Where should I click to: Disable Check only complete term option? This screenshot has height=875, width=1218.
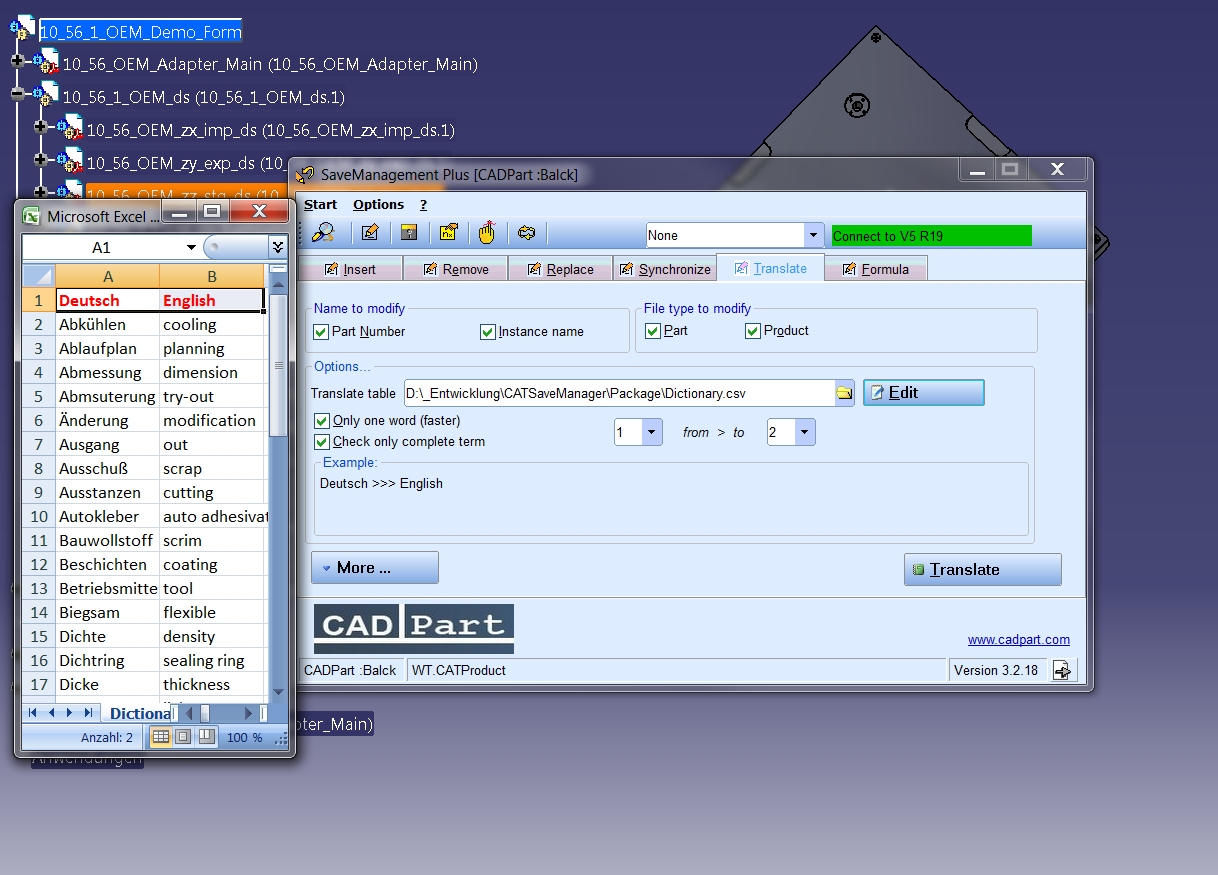coord(322,441)
